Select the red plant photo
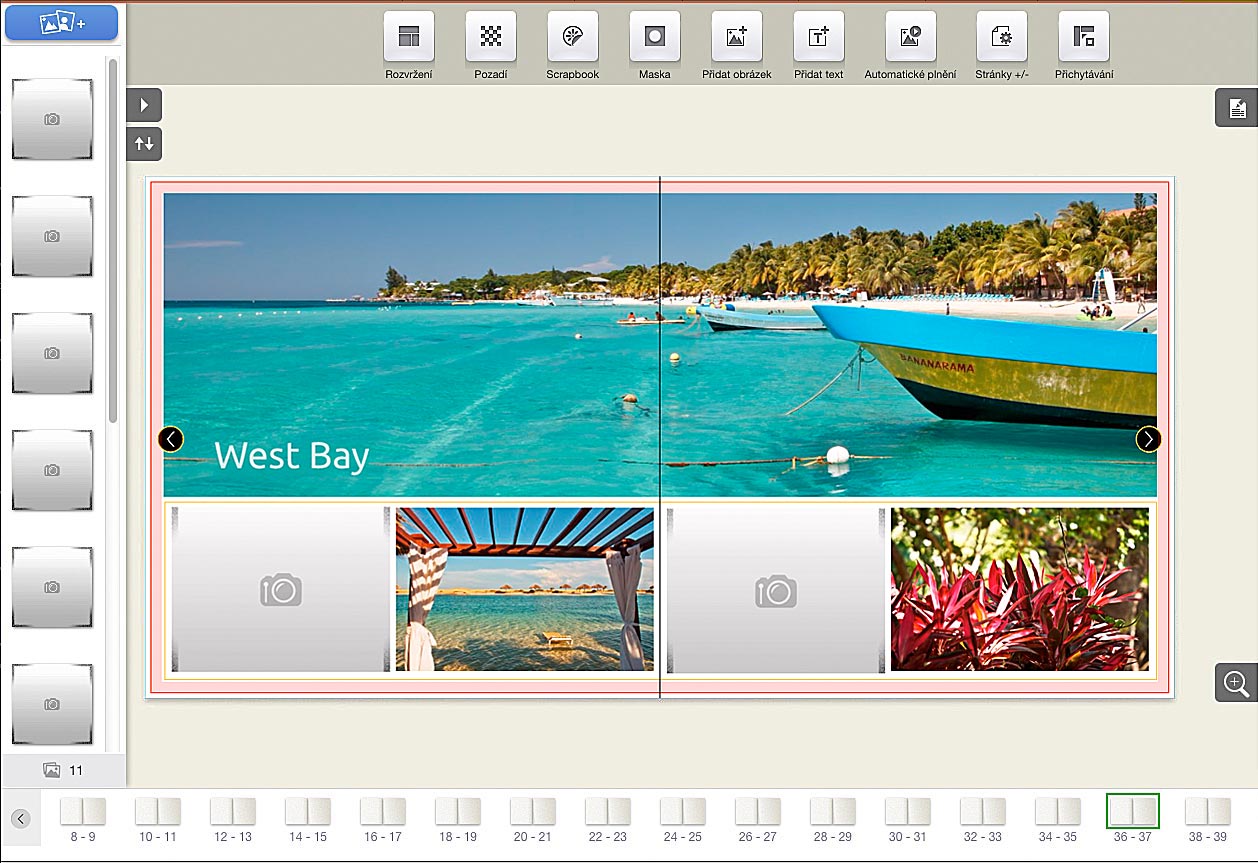The width and height of the screenshot is (1258, 863). pos(1020,589)
